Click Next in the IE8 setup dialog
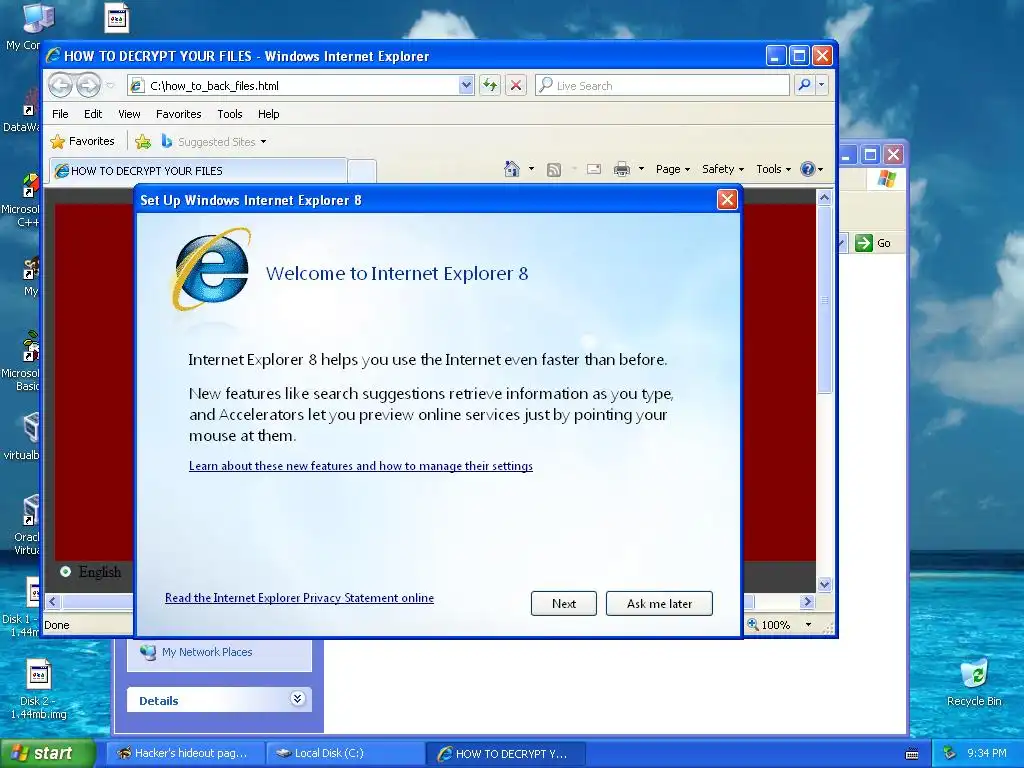Image resolution: width=1024 pixels, height=768 pixels. 564,603
